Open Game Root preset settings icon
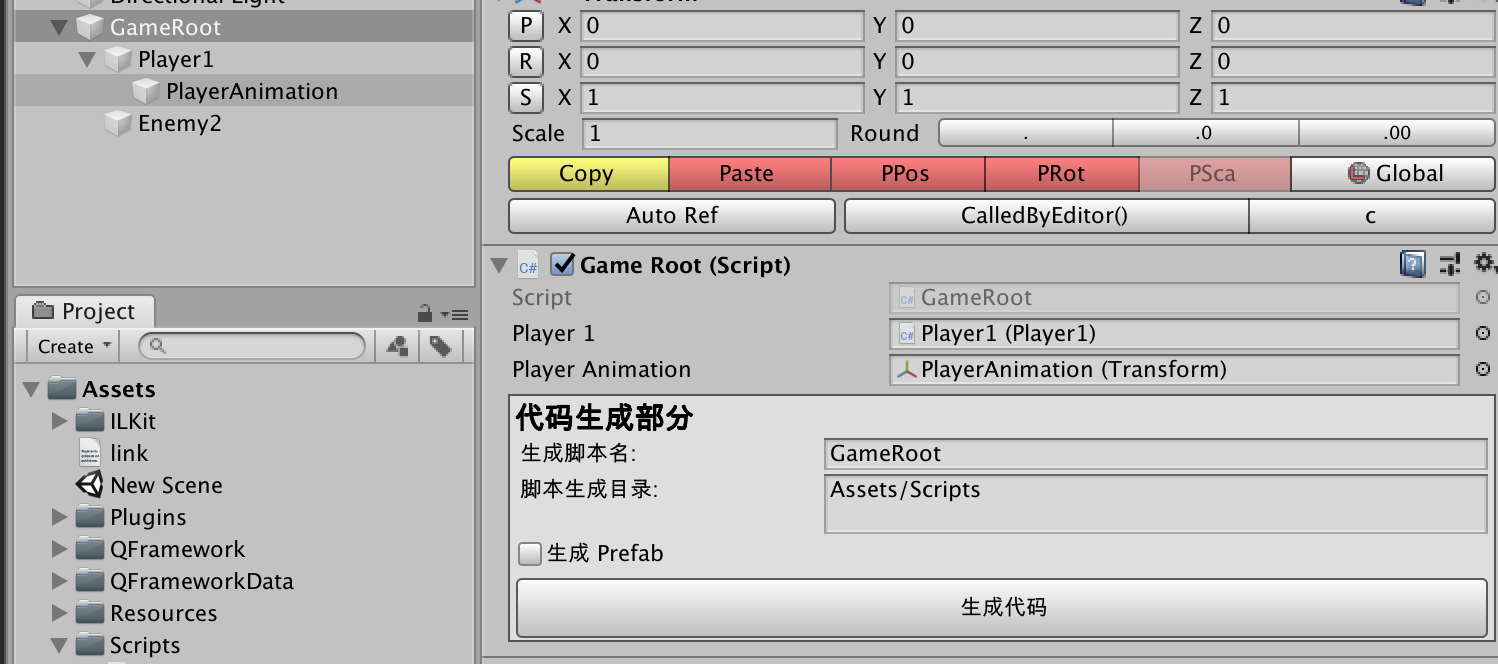 pos(1450,264)
